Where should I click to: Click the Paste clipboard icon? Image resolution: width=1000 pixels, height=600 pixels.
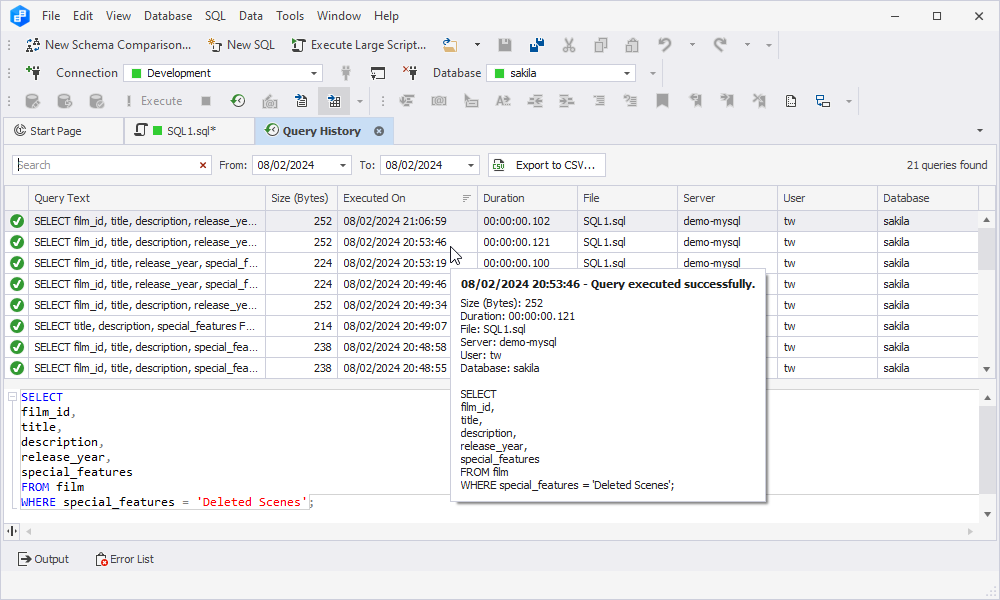point(632,45)
